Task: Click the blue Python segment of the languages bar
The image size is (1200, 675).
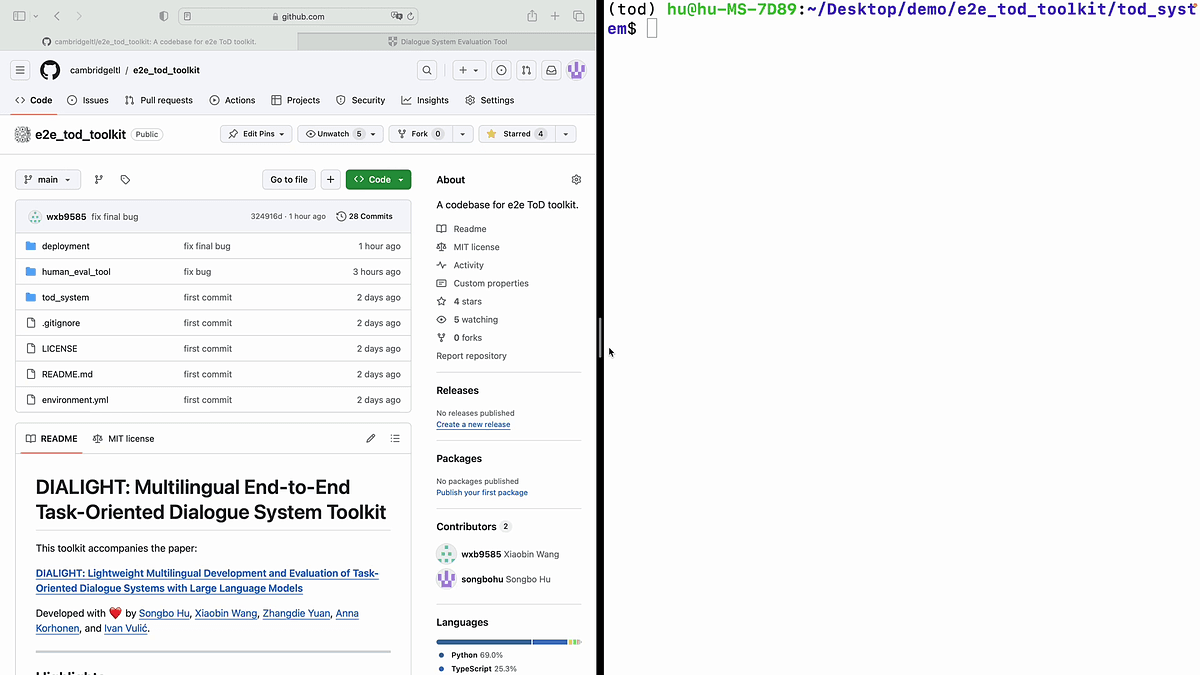Action: coord(484,641)
